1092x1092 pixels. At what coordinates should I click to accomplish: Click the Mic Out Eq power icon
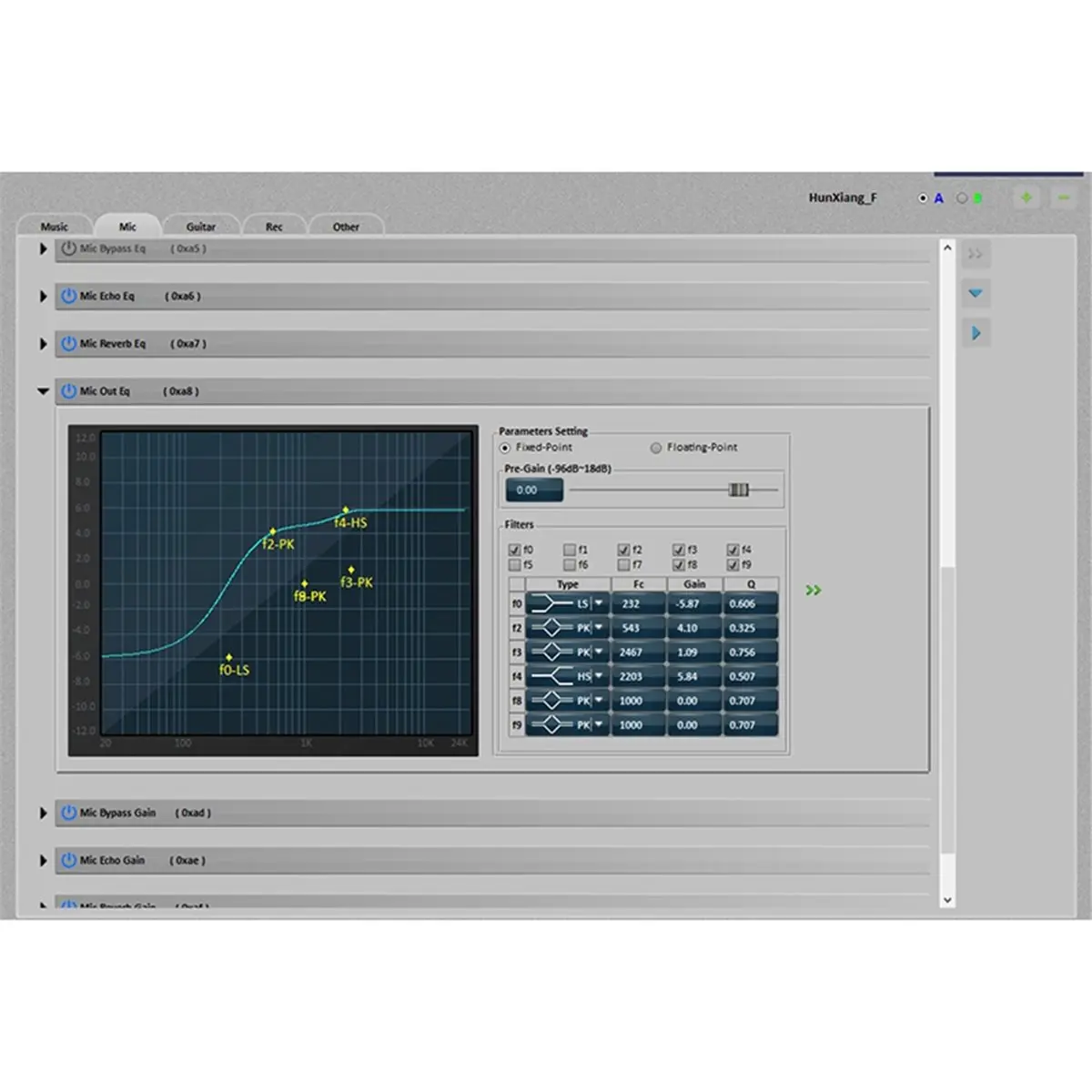pos(68,390)
